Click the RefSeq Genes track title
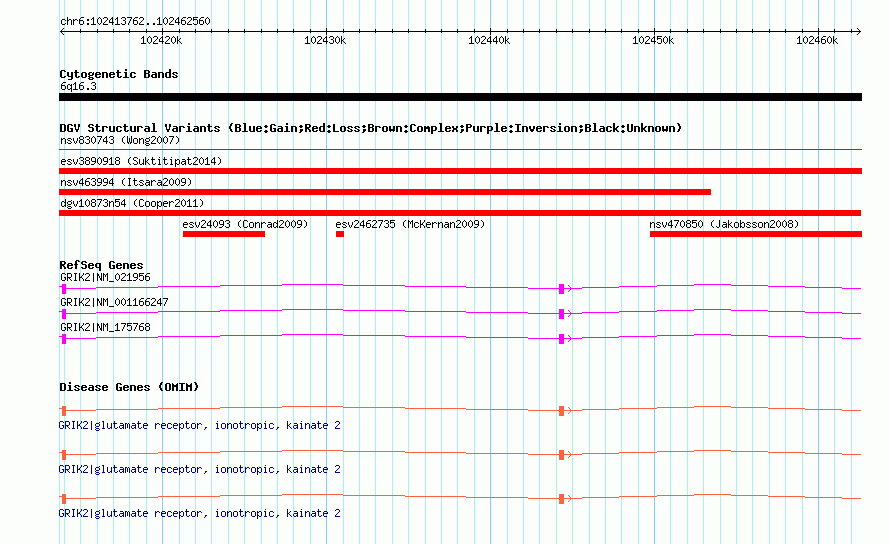The width and height of the screenshot is (890, 544). click(101, 265)
